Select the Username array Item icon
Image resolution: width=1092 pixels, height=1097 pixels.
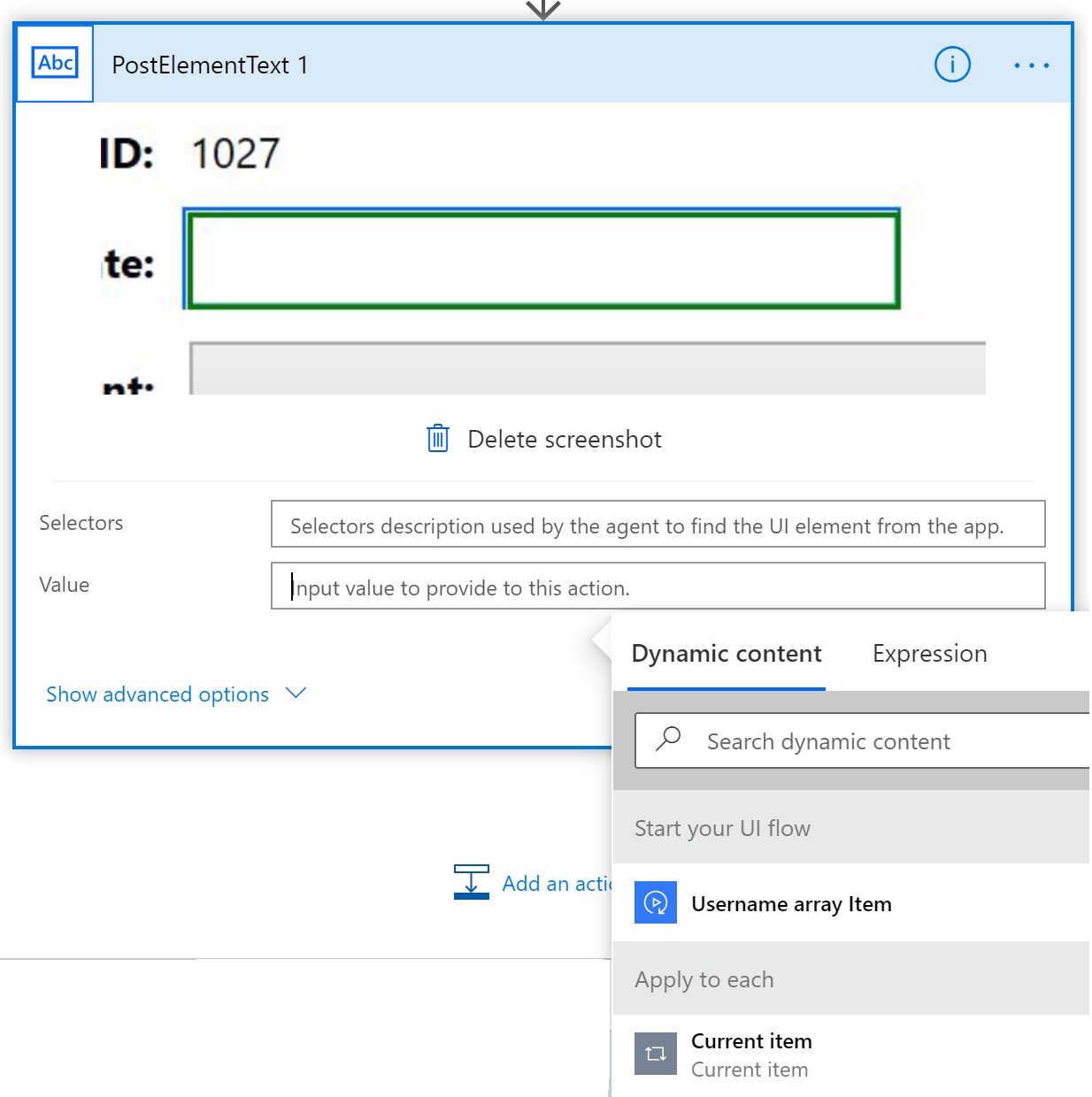[x=656, y=903]
